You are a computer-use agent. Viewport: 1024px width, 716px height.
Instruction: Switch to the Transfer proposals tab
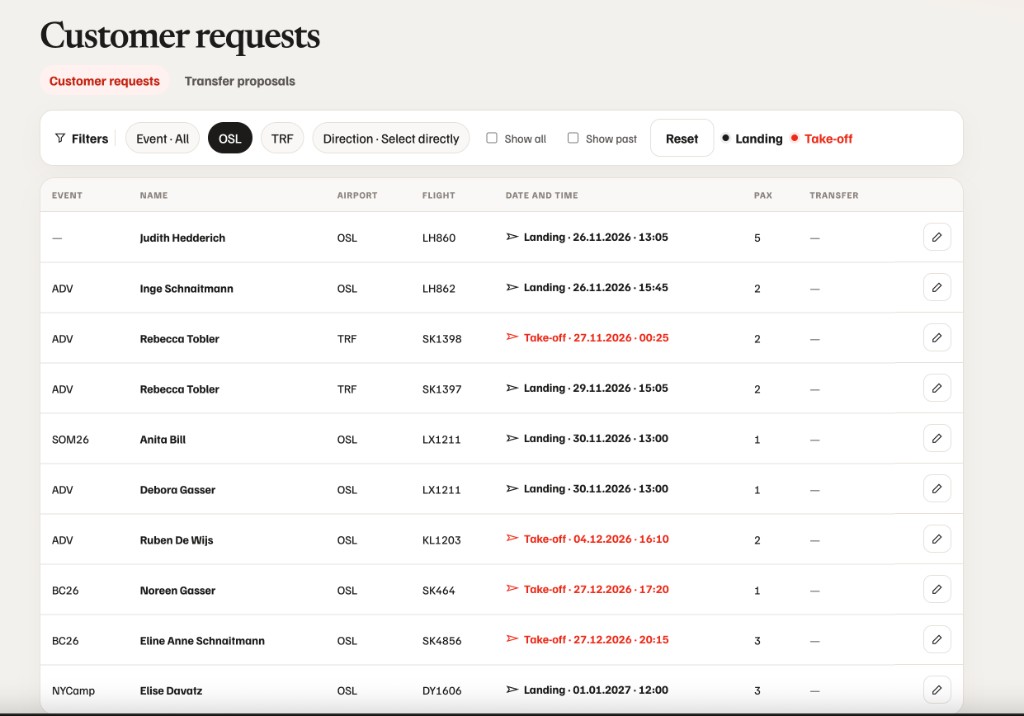coord(240,81)
